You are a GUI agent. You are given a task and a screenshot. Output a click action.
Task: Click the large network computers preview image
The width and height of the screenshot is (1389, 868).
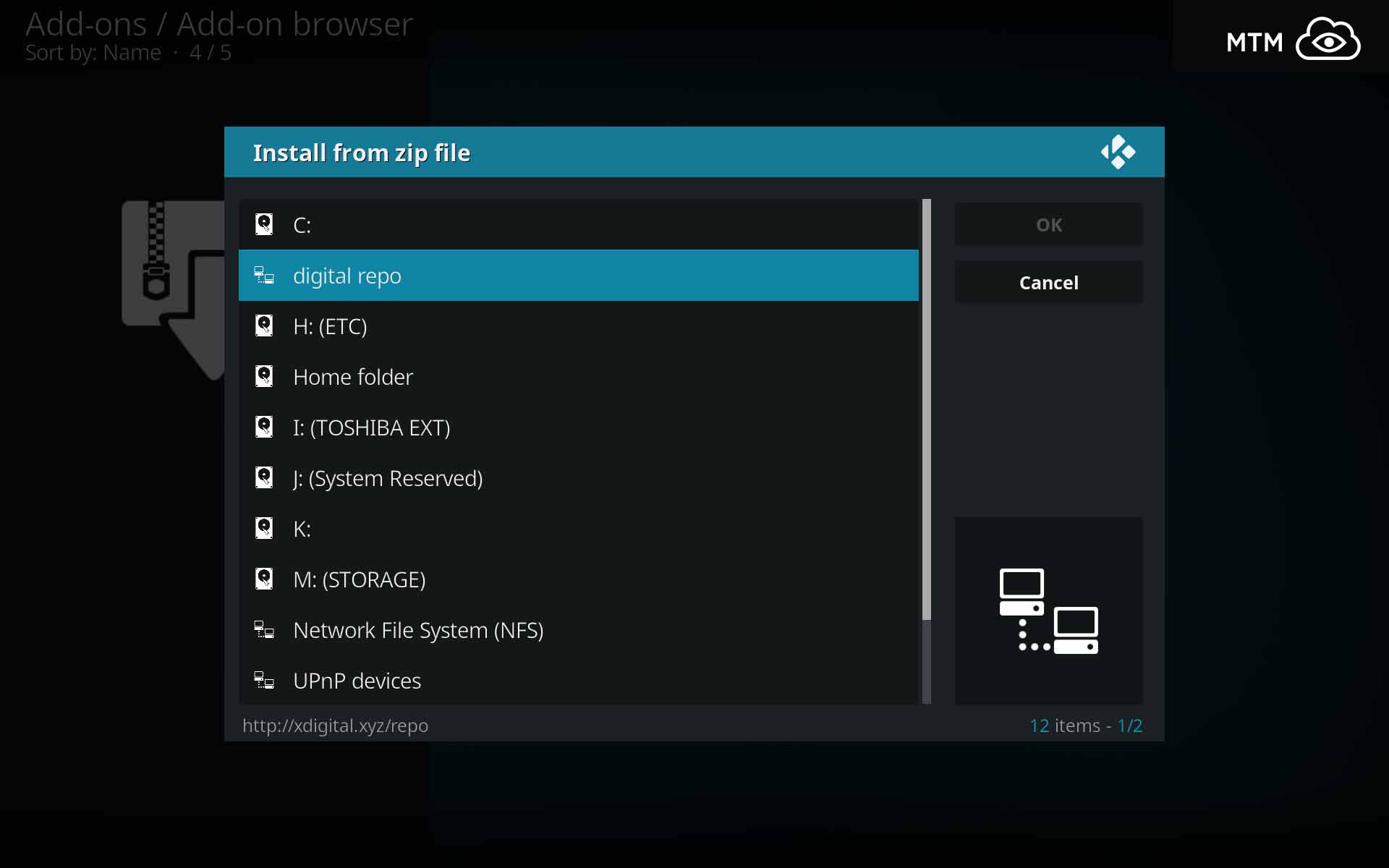[x=1049, y=611]
